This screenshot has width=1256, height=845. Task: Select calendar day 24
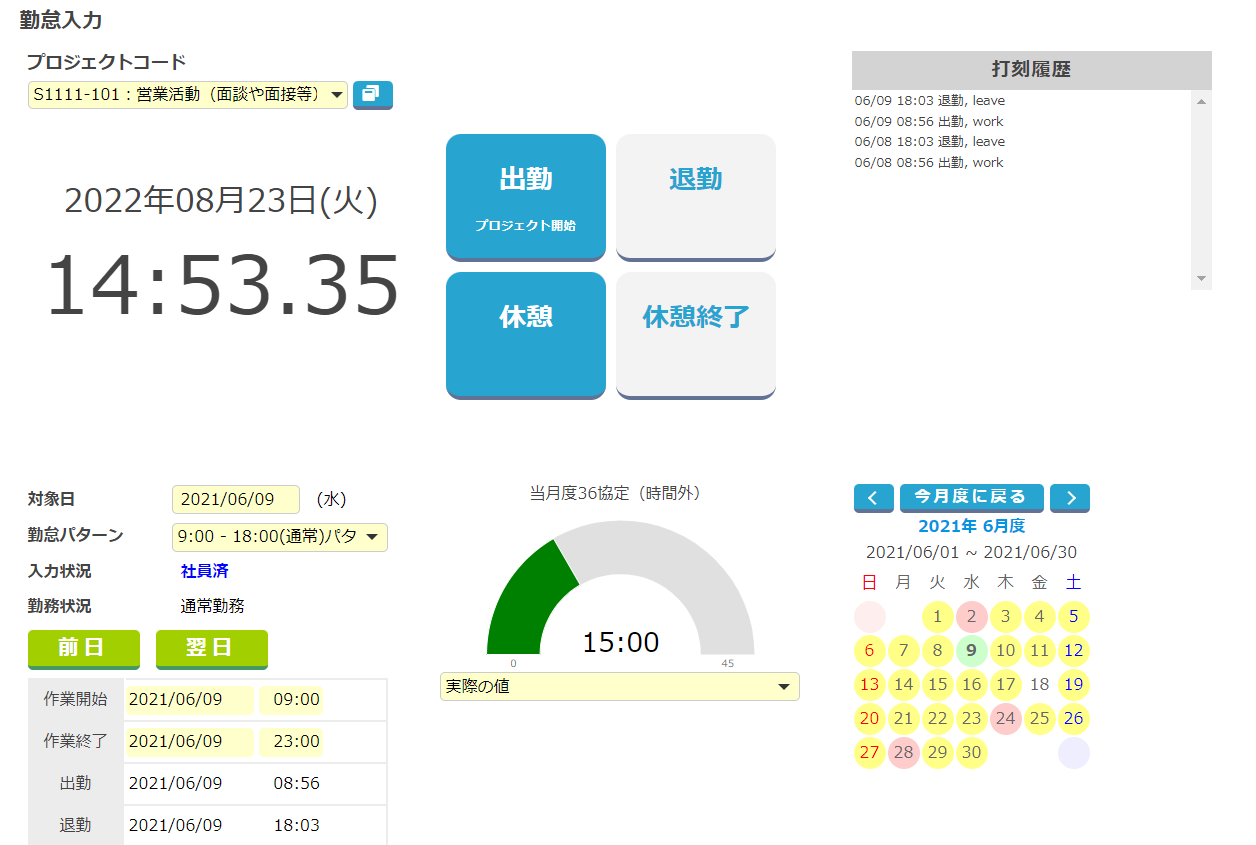(1006, 719)
